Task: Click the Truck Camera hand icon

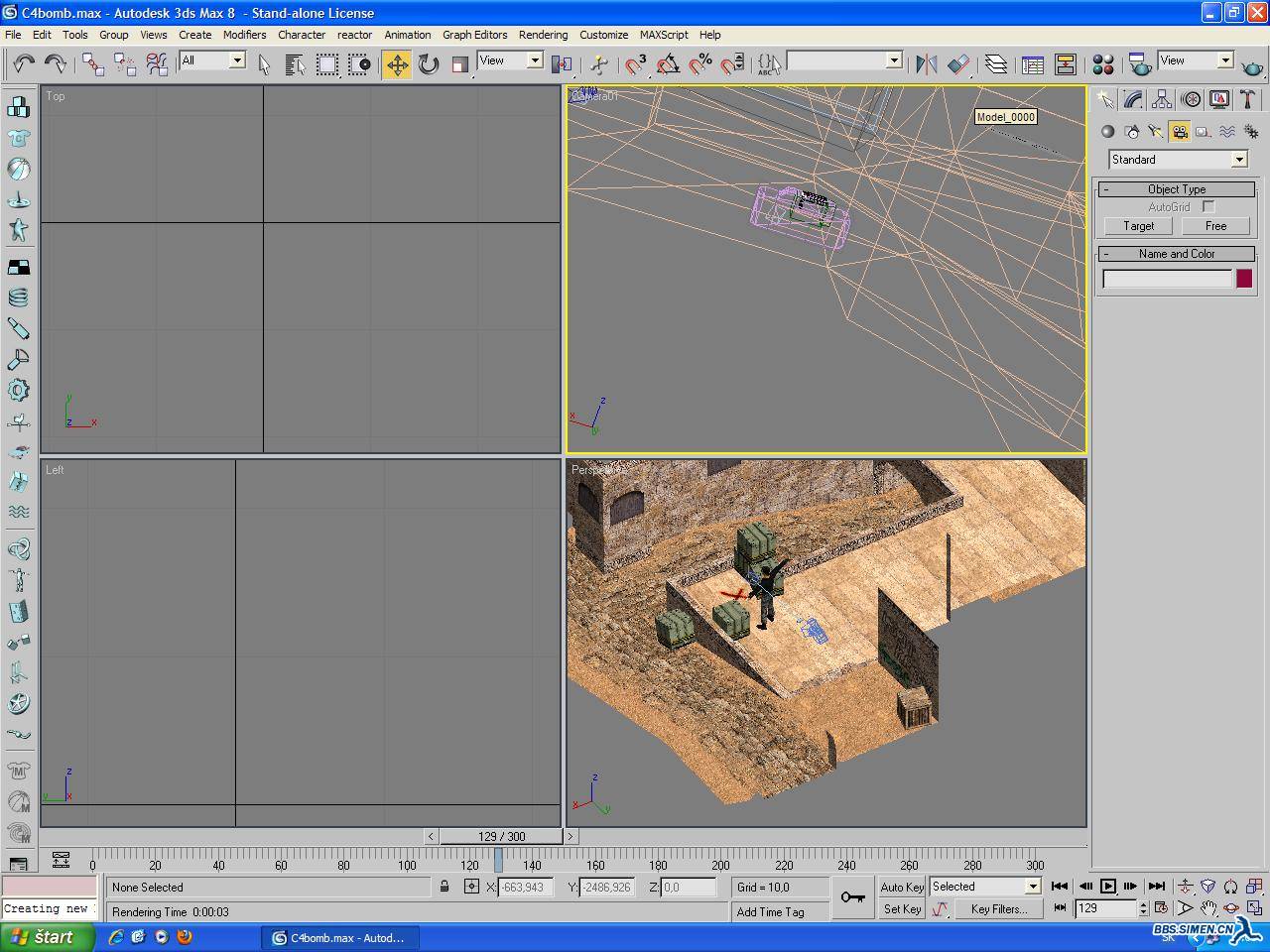Action: pyautogui.click(x=1208, y=907)
